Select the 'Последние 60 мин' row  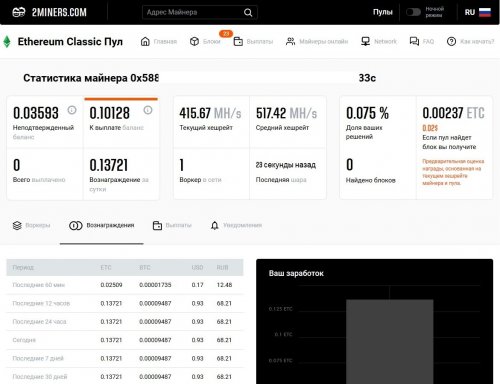[125, 285]
